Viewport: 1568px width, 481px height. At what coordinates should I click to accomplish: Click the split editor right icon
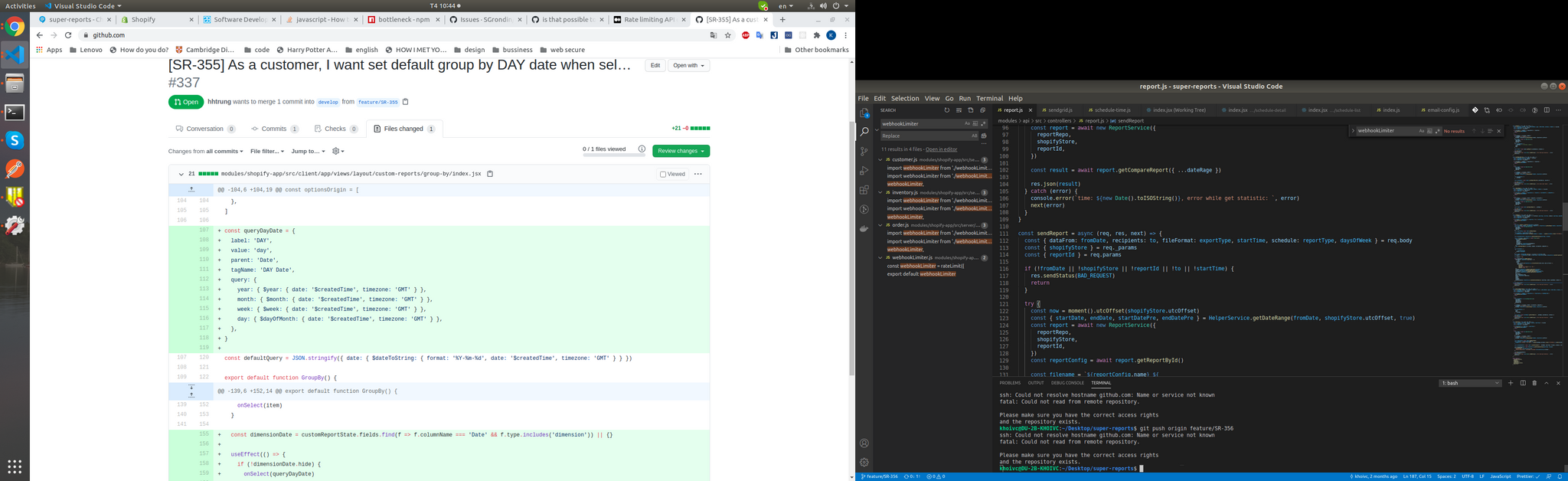click(x=1547, y=110)
